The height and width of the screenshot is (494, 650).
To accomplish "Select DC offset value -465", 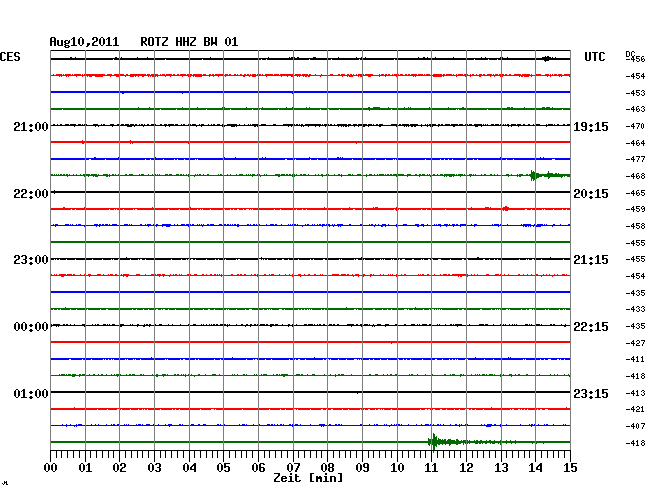I will [x=635, y=194].
